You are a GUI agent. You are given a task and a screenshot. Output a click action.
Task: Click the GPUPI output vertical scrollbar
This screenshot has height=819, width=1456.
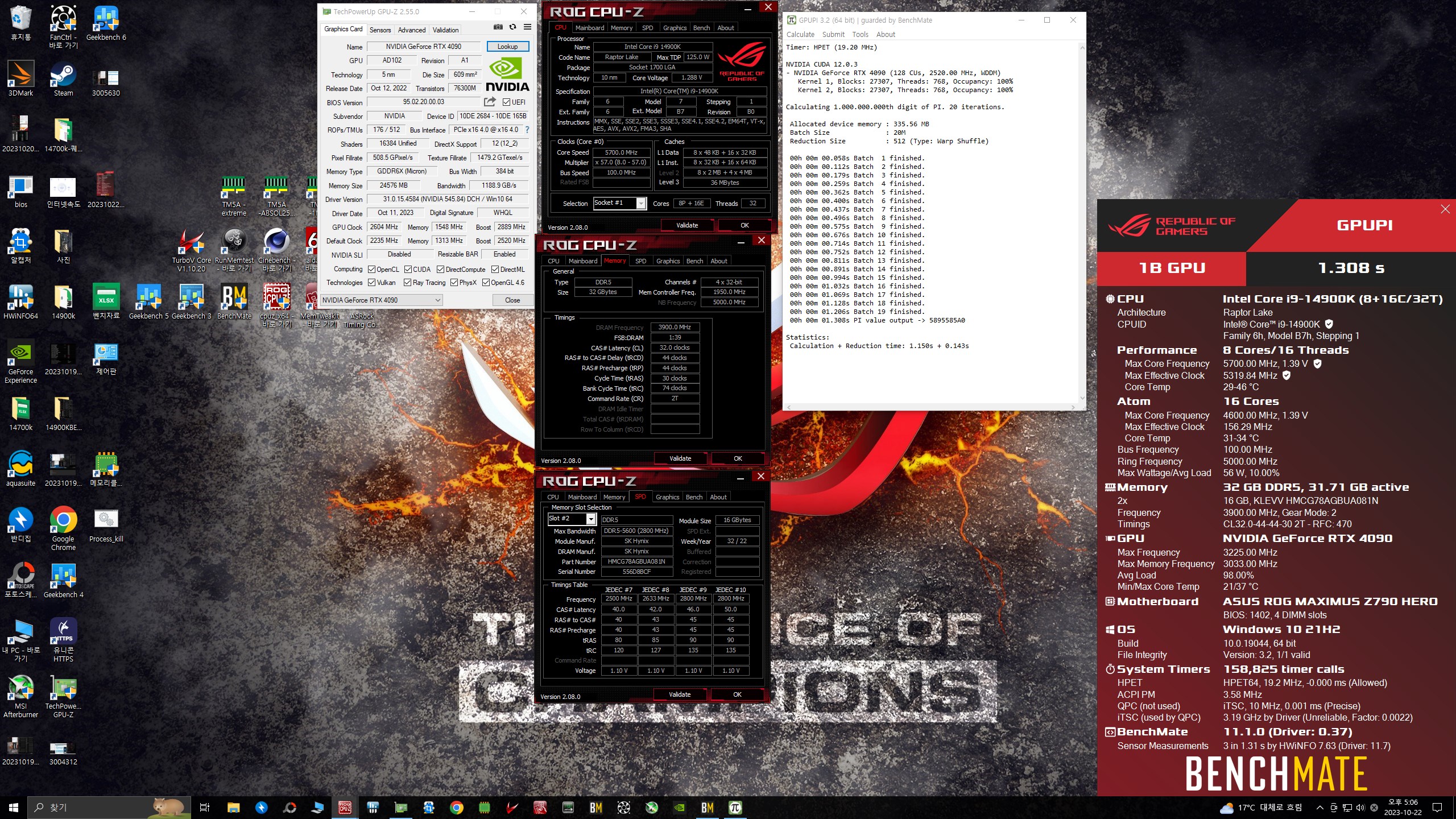1082,222
